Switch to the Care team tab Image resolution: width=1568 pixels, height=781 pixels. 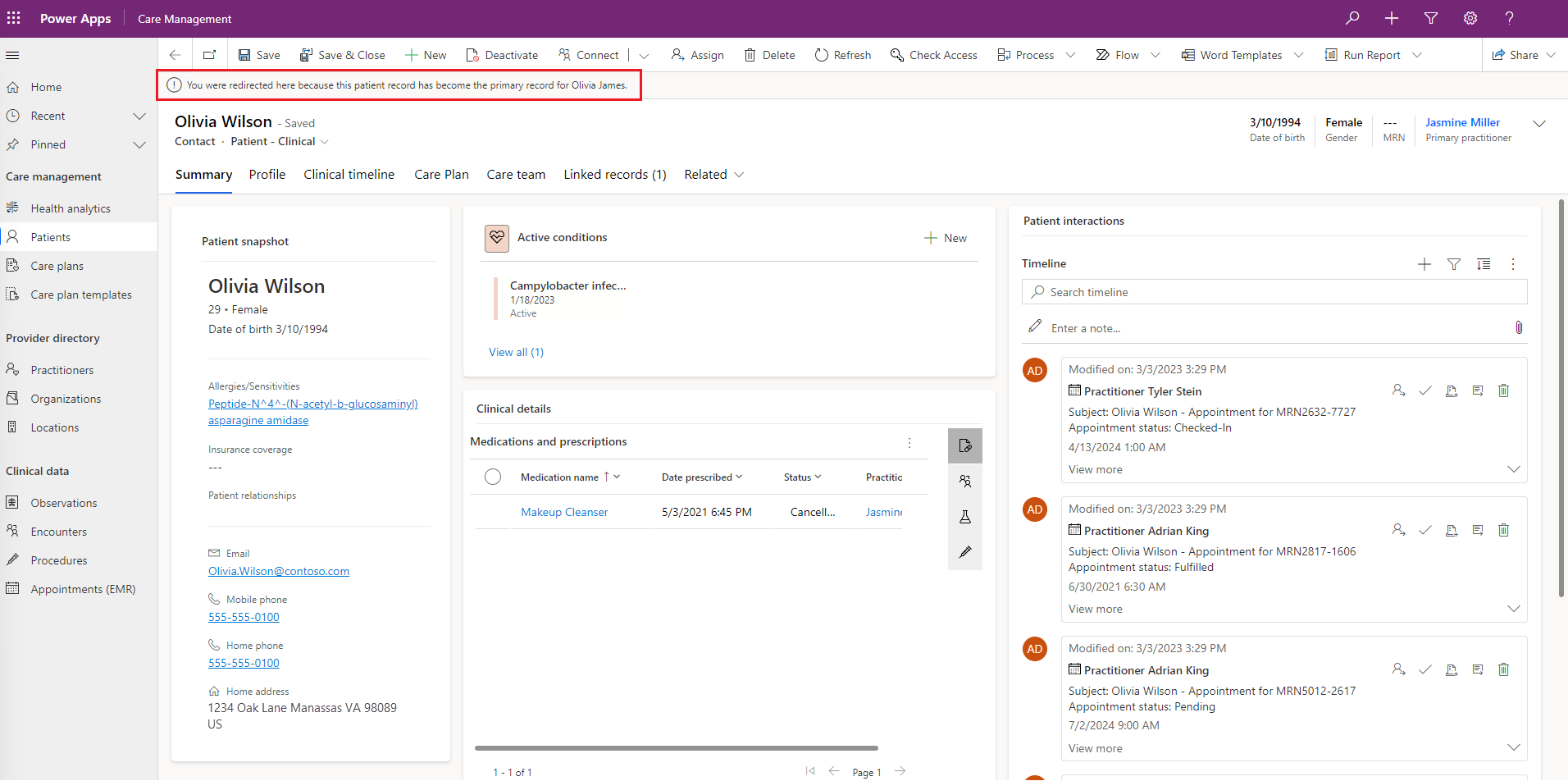[x=516, y=175]
